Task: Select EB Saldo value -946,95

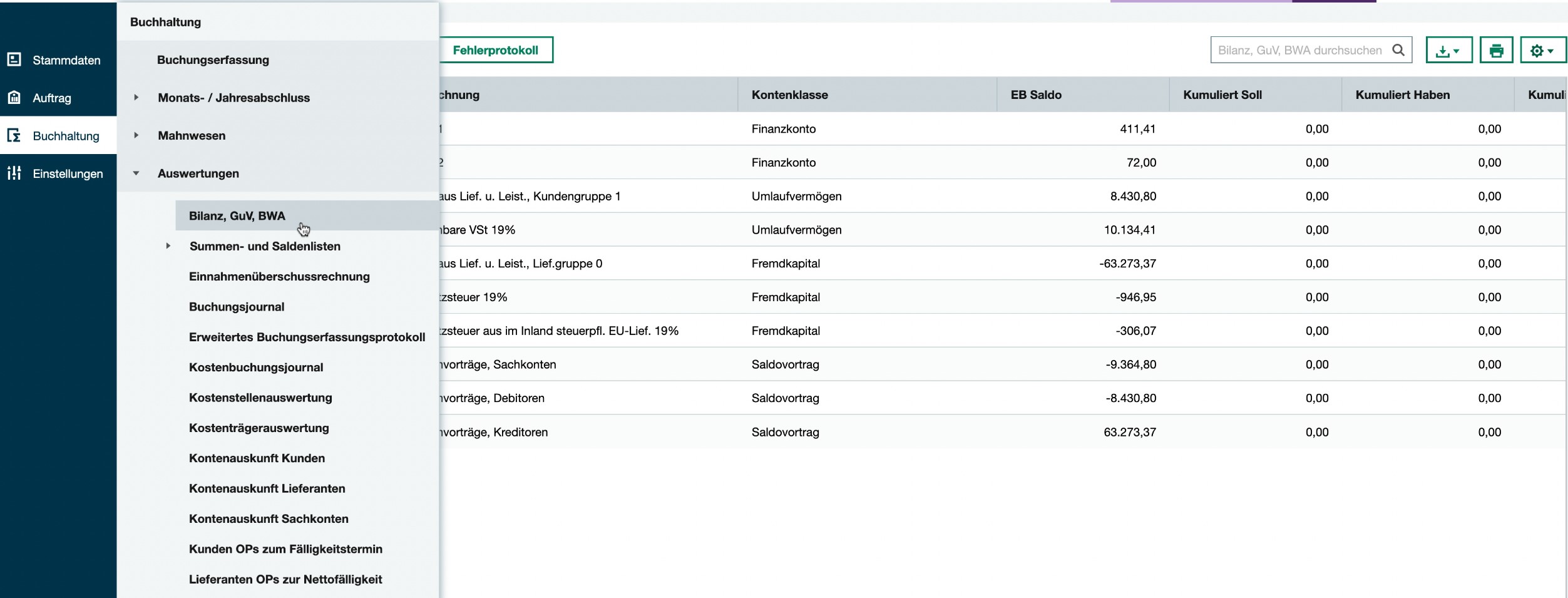Action: (x=1135, y=297)
